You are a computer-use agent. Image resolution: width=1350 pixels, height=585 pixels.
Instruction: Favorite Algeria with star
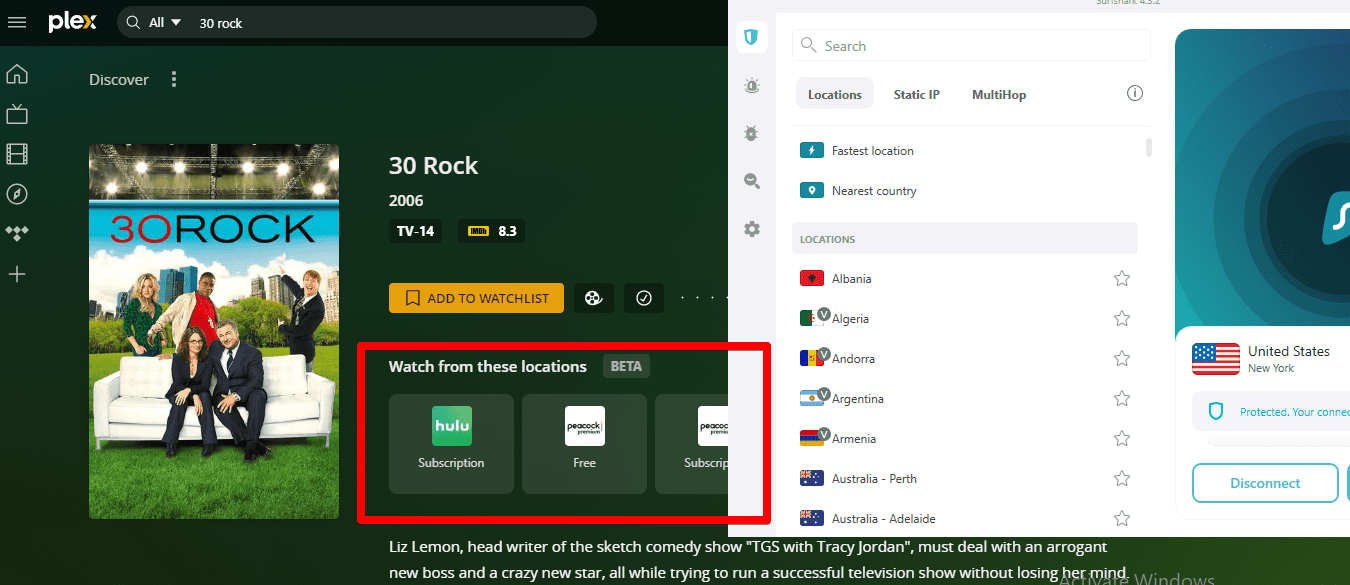point(1122,319)
